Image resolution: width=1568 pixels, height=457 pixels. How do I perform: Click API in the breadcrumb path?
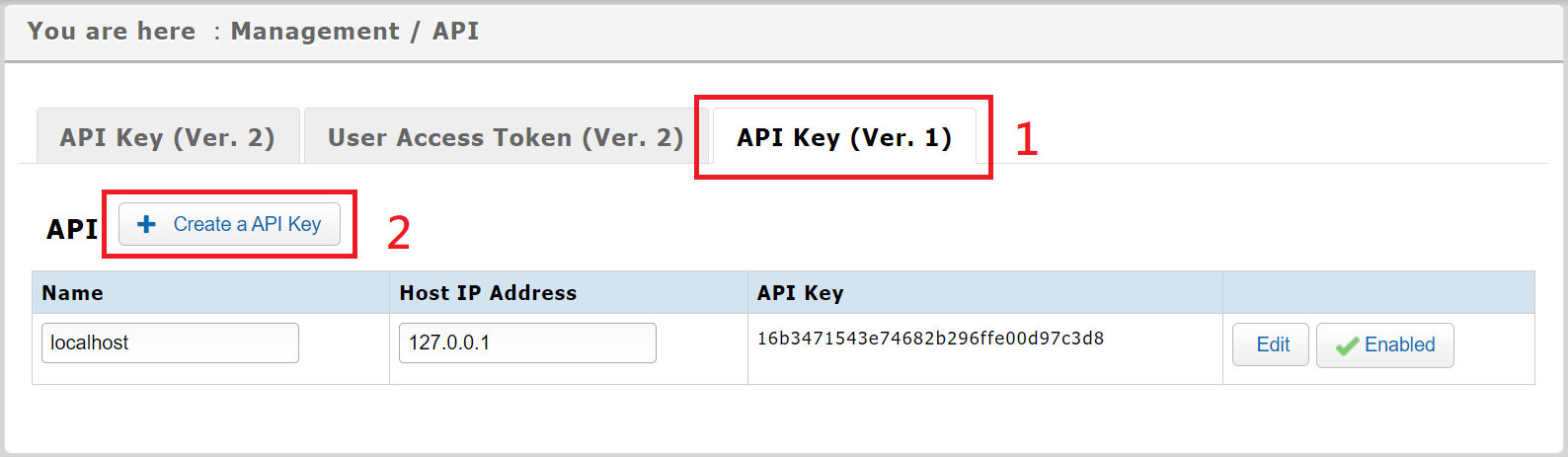tap(455, 32)
